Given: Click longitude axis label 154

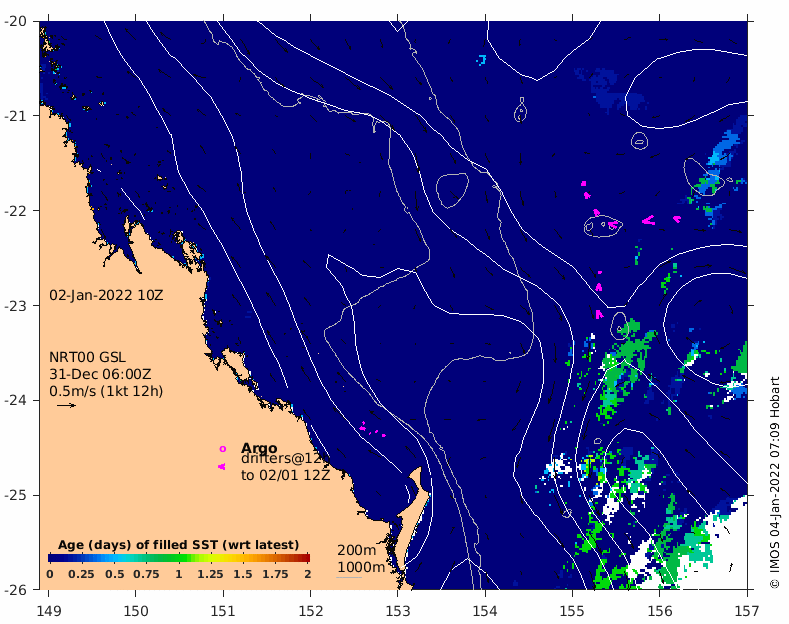Looking at the screenshot, I should click(485, 611).
